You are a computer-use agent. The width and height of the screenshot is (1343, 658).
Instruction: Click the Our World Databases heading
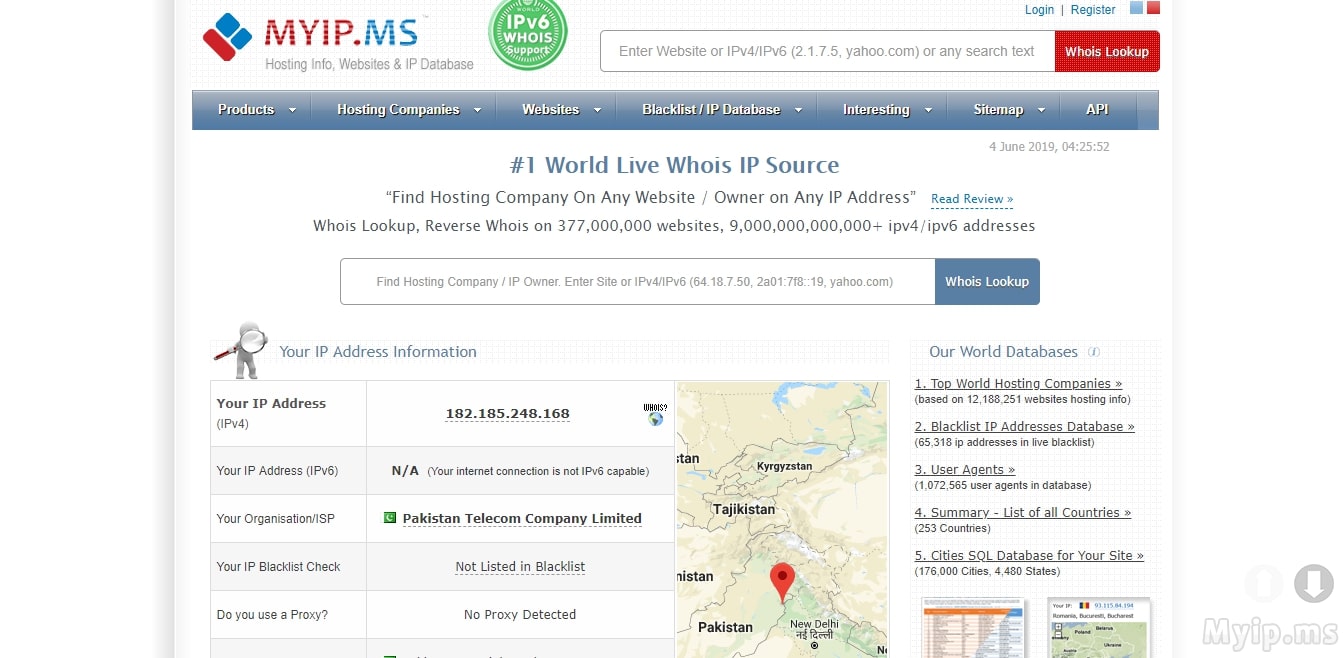coord(1003,352)
